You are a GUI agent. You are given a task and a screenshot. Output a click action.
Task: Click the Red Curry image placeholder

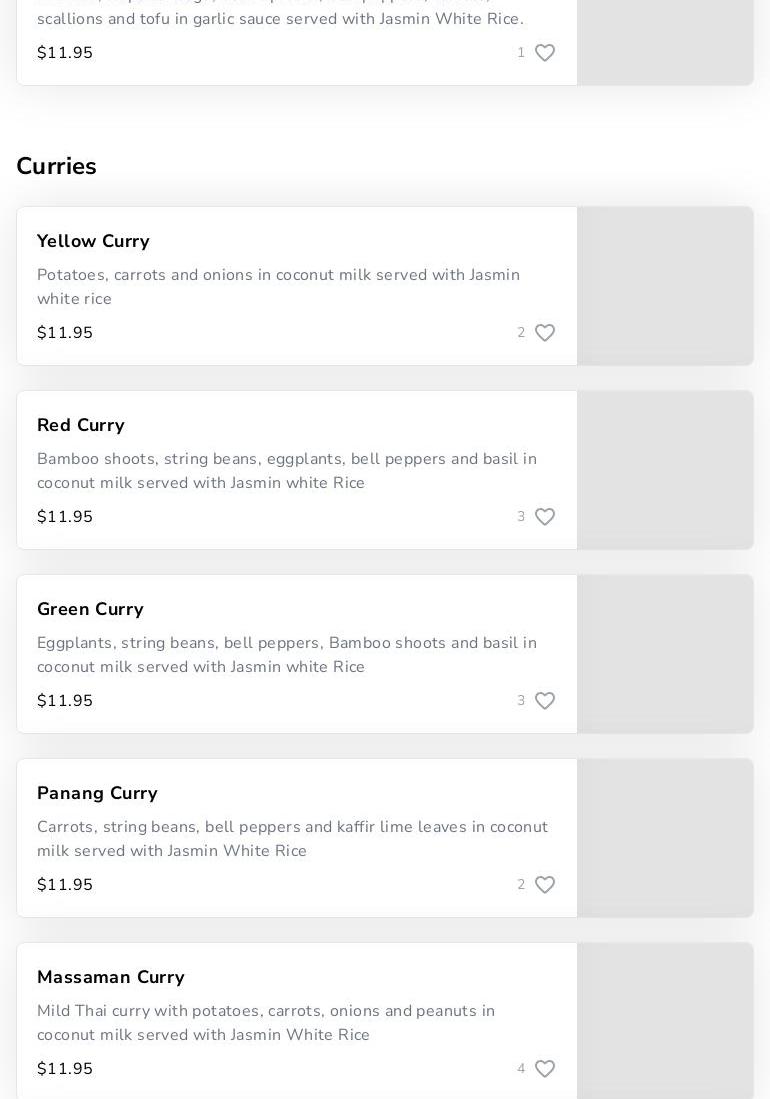pos(665,470)
